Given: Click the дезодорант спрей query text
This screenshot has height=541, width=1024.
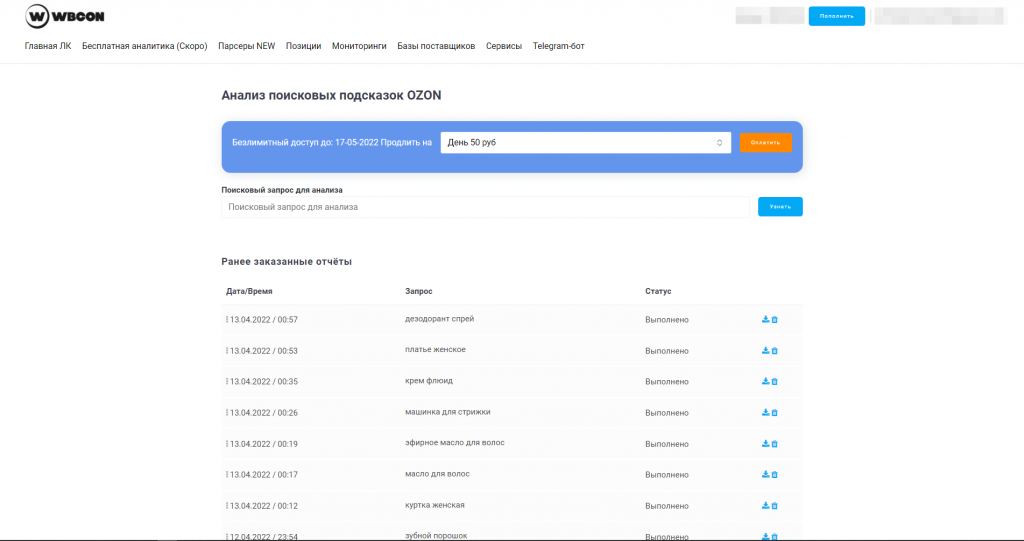Looking at the screenshot, I should click(440, 319).
